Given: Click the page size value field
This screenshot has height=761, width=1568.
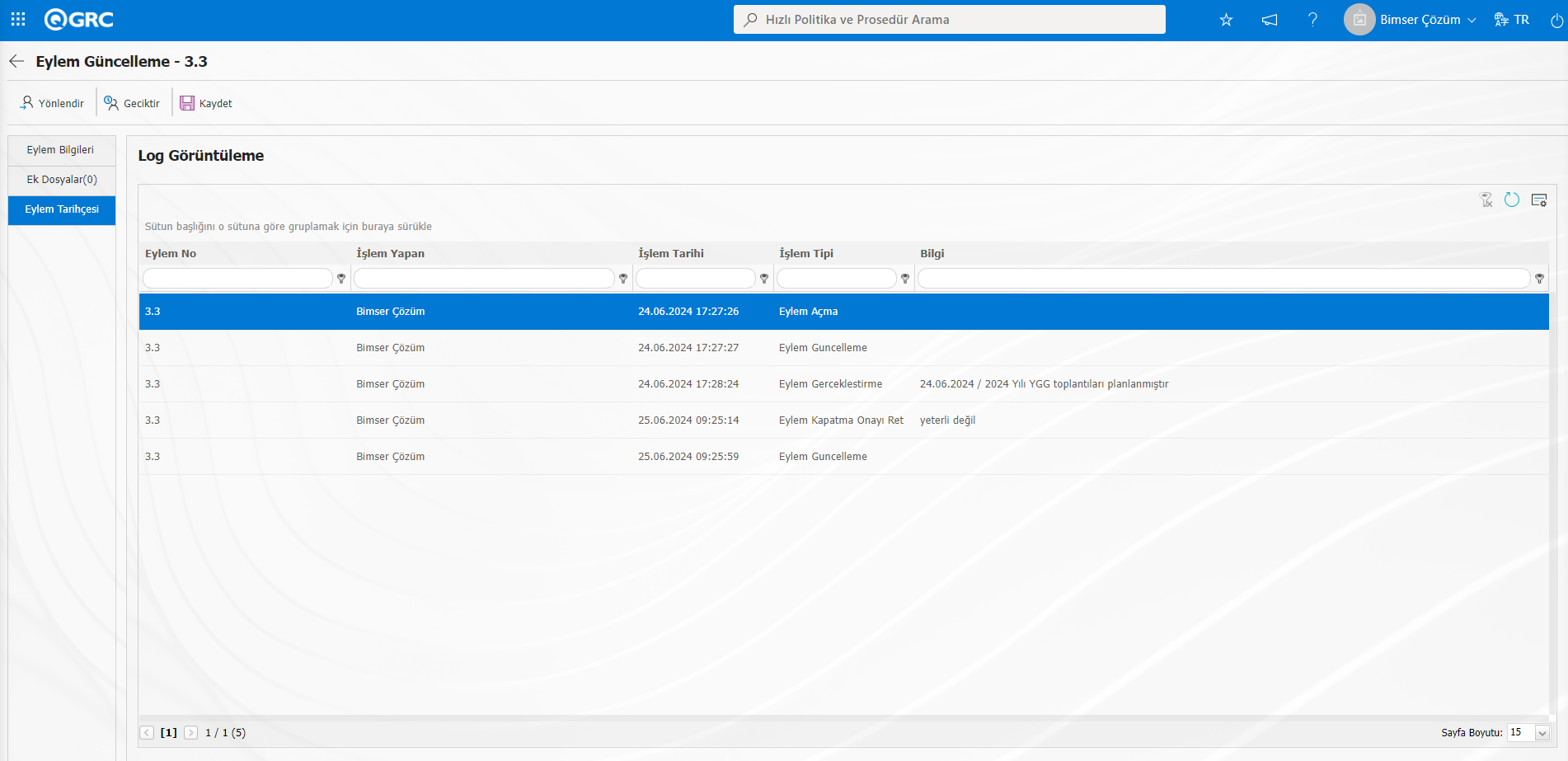Looking at the screenshot, I should 1520,732.
